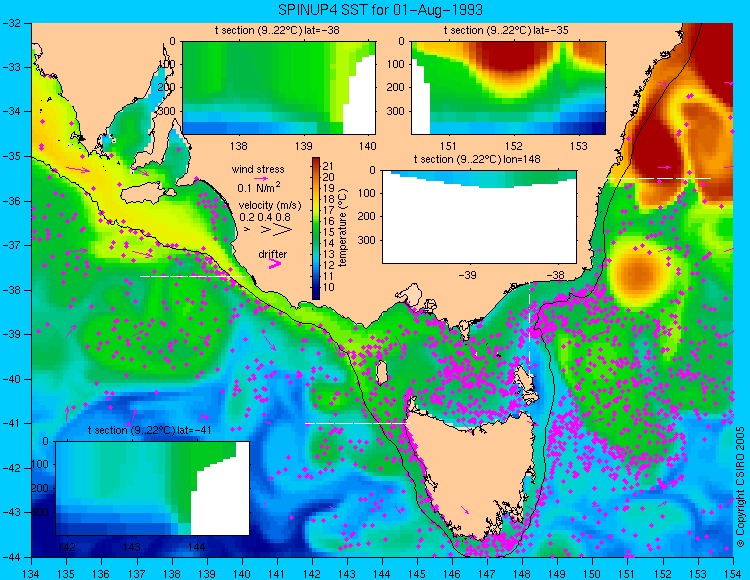Screen dimensions: 750x580
Task: Click the 't section (9..22°C) lat=-38' heading
Action: pyautogui.click(x=277, y=30)
